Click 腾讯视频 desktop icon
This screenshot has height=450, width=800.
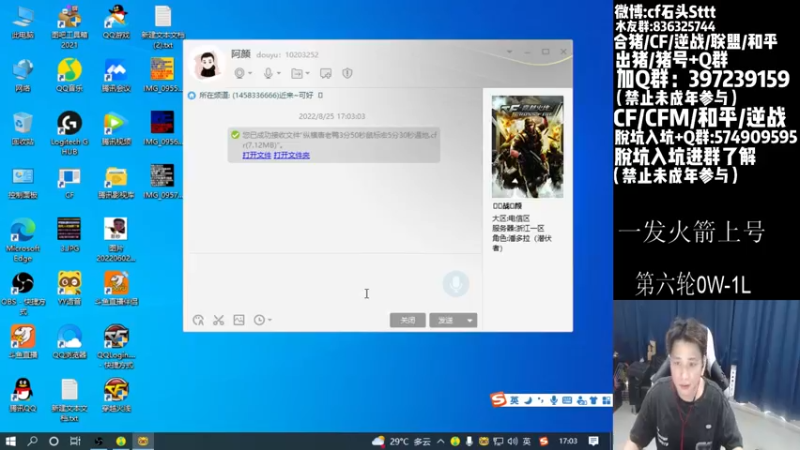tap(116, 129)
